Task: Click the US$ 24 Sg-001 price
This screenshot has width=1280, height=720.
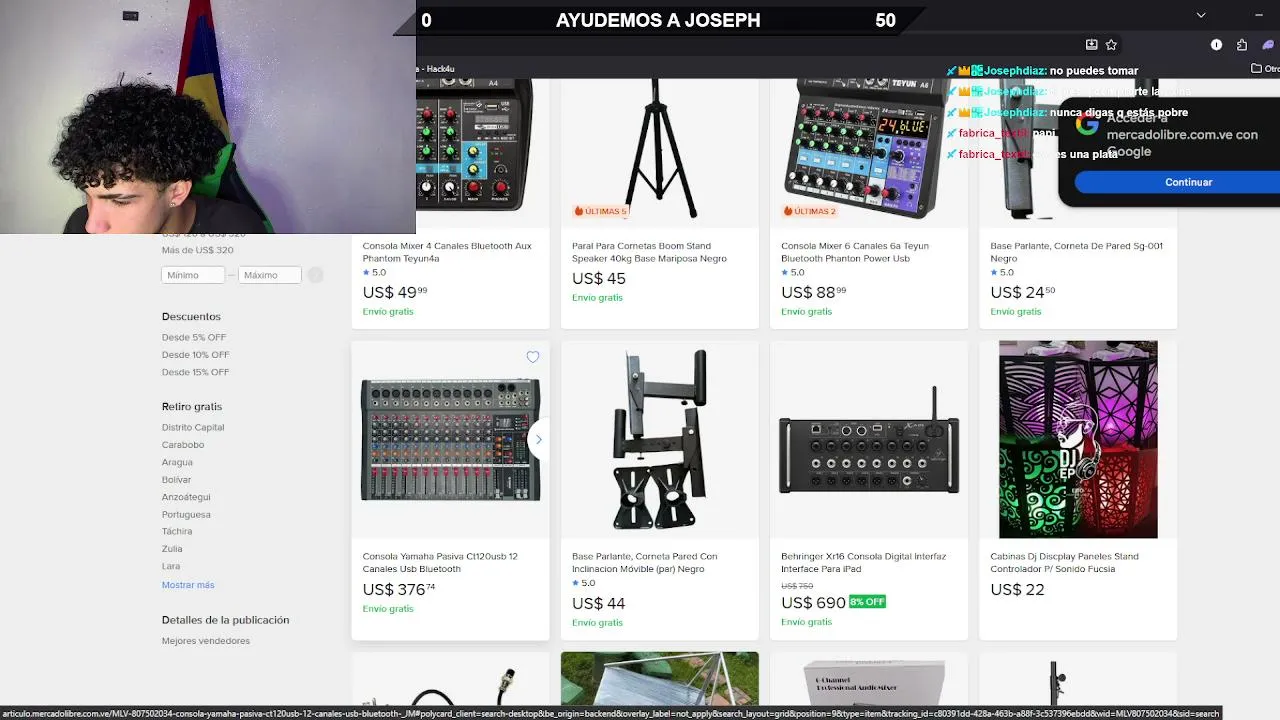Action: click(1023, 292)
